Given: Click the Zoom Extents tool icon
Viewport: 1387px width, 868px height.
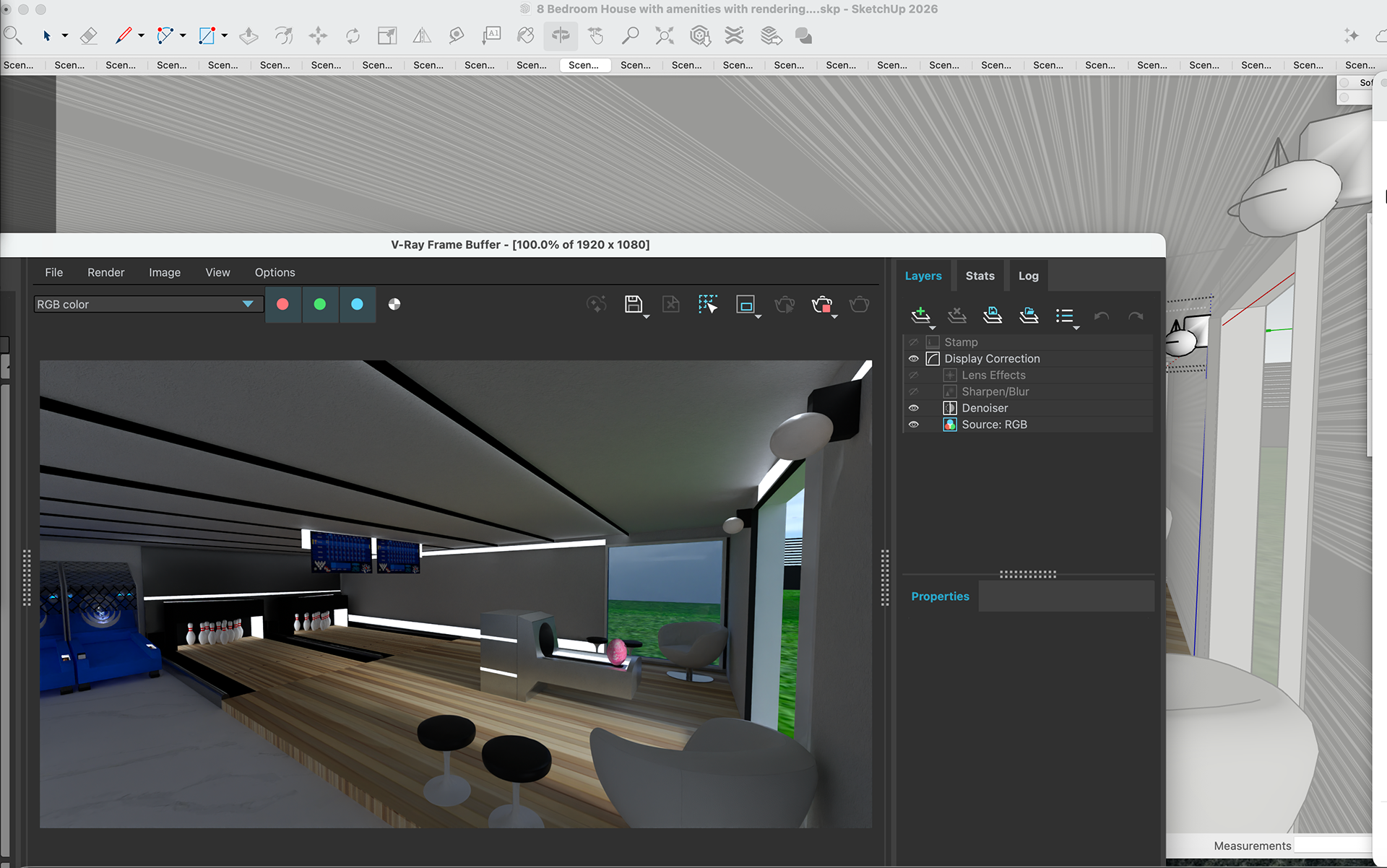Looking at the screenshot, I should pos(664,35).
